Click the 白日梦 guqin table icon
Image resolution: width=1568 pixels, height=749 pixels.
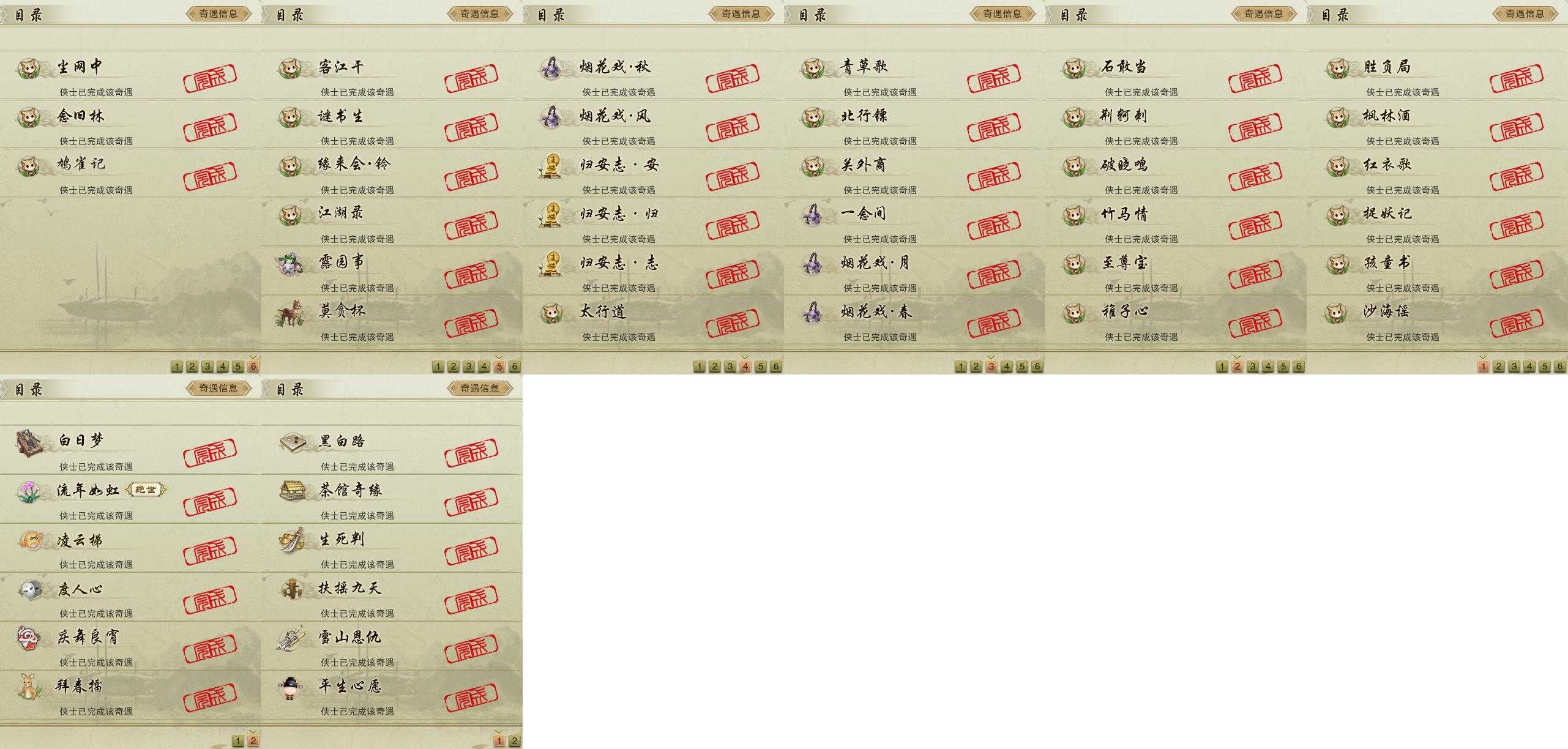pos(29,443)
